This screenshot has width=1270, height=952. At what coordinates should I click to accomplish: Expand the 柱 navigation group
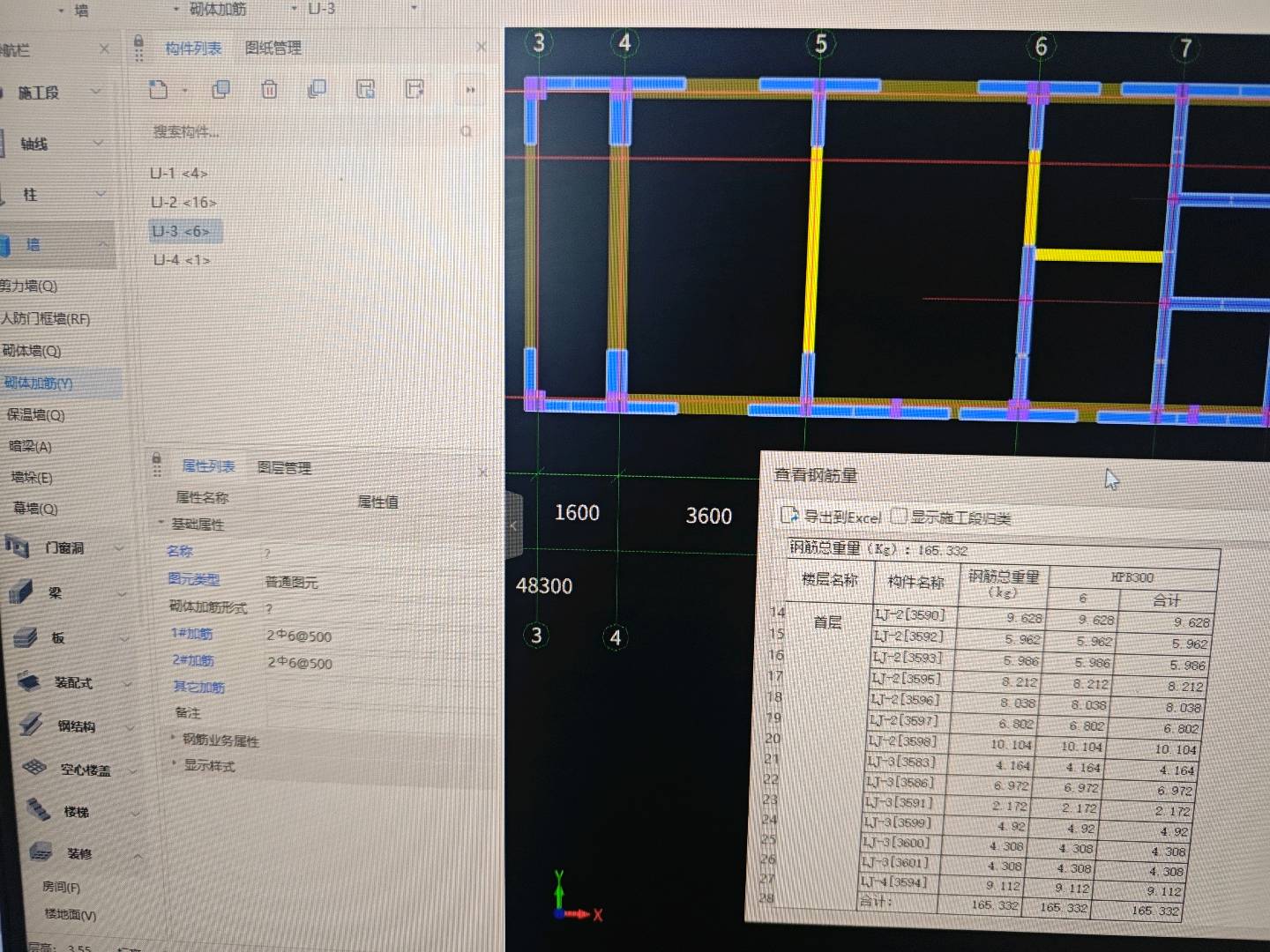tap(101, 194)
